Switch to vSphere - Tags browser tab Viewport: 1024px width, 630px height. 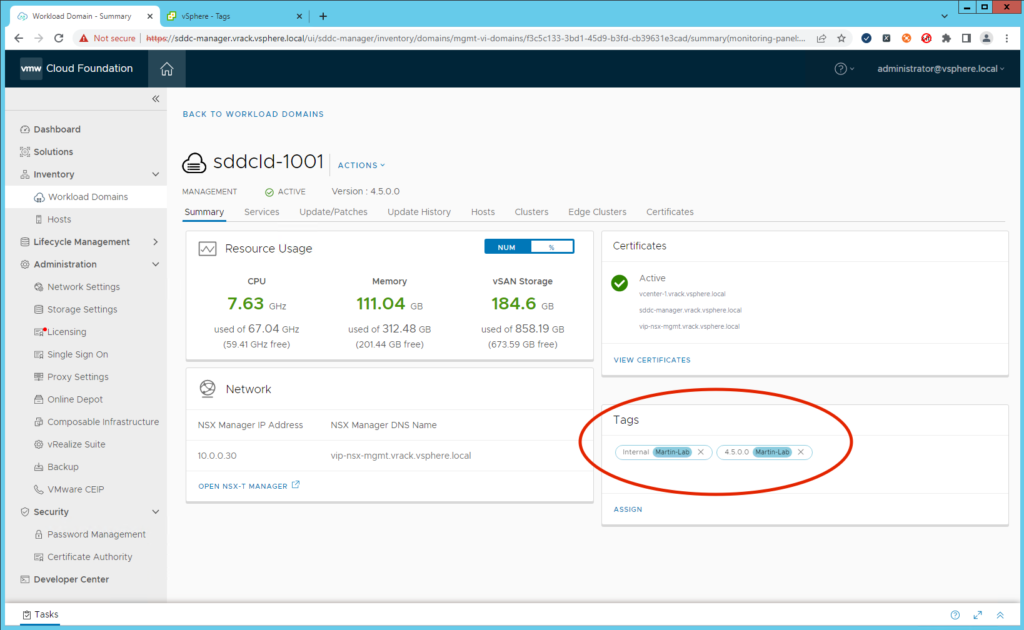coord(232,16)
